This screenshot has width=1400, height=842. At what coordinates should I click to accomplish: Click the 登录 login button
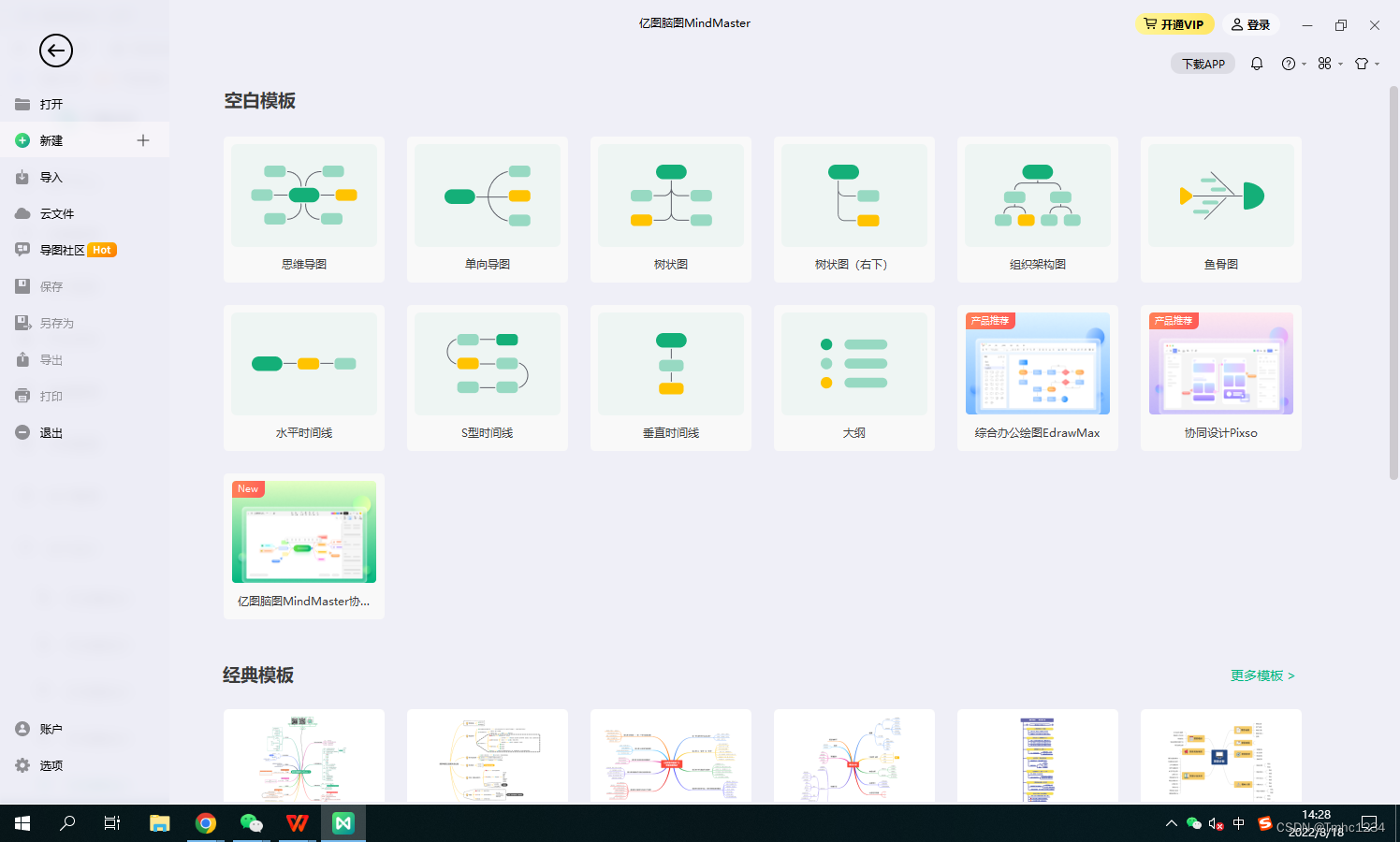click(x=1250, y=24)
